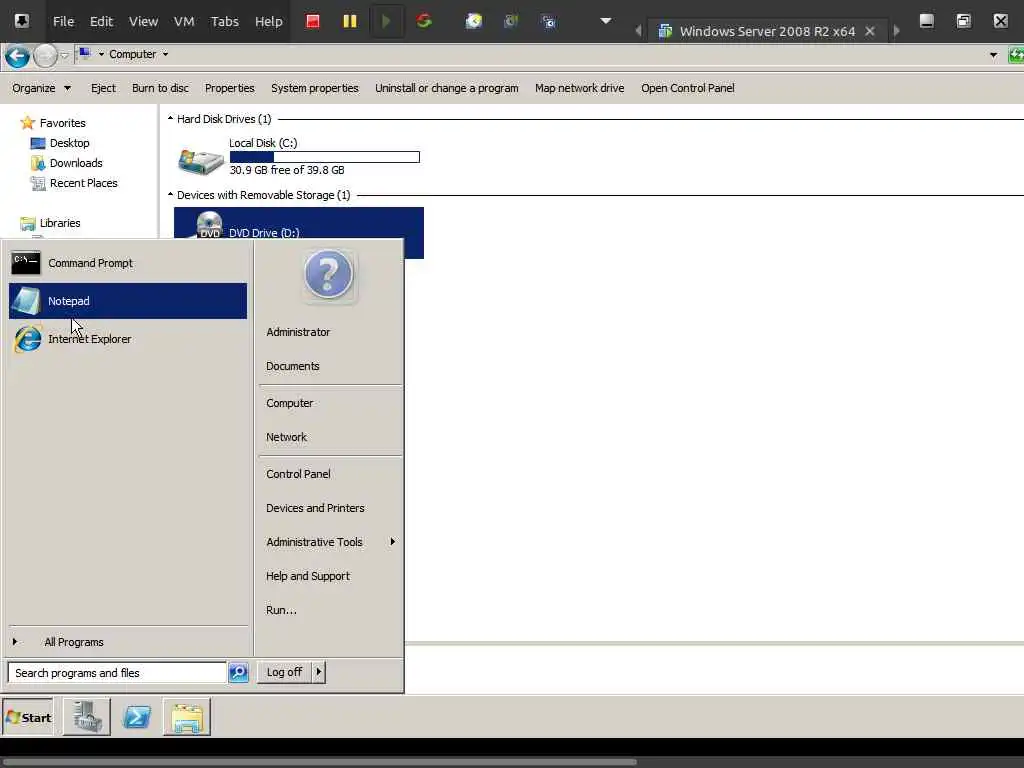The width and height of the screenshot is (1024, 768).
Task: Click the user account picture in Start menu
Action: (x=328, y=276)
